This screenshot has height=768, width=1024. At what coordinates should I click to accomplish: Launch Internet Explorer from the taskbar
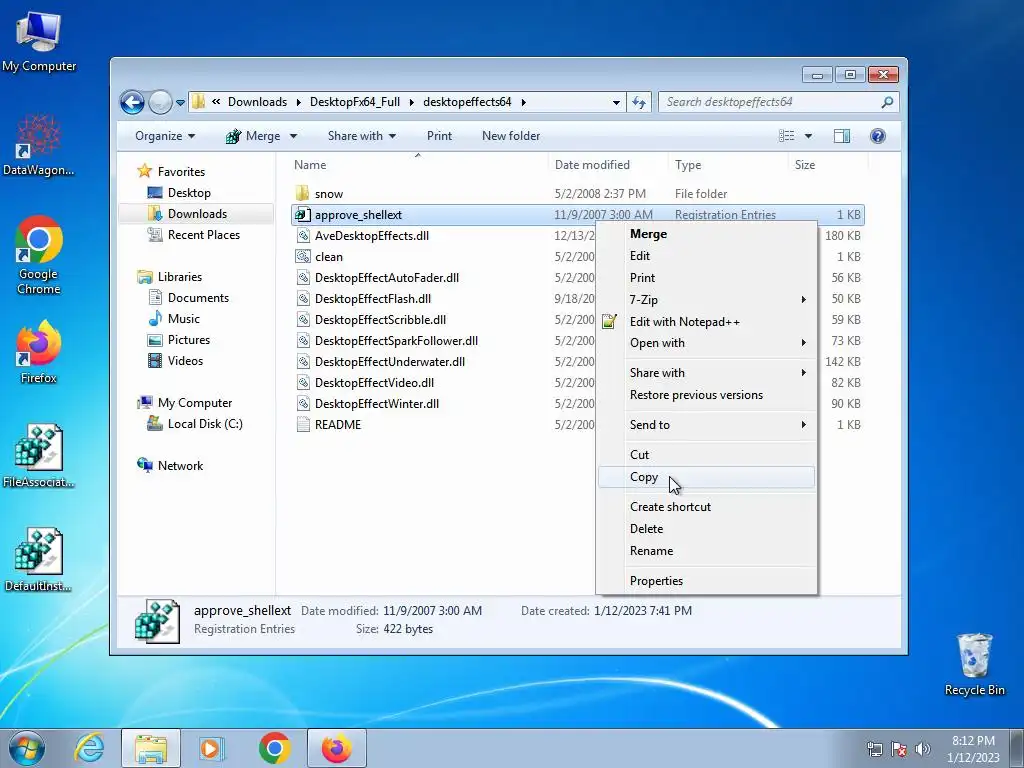(89, 748)
